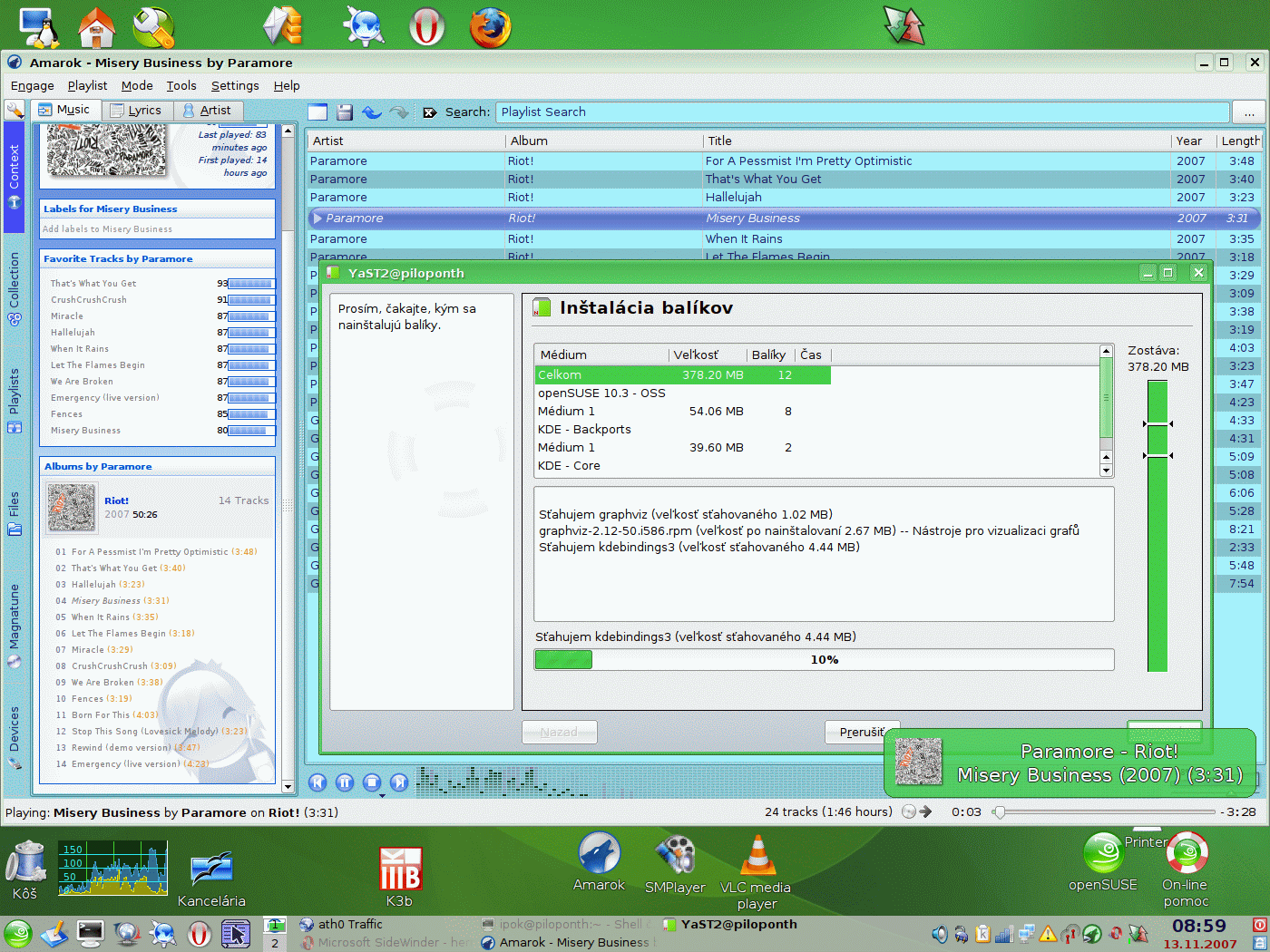Open the Context sidebar tab

pyautogui.click(x=14, y=177)
